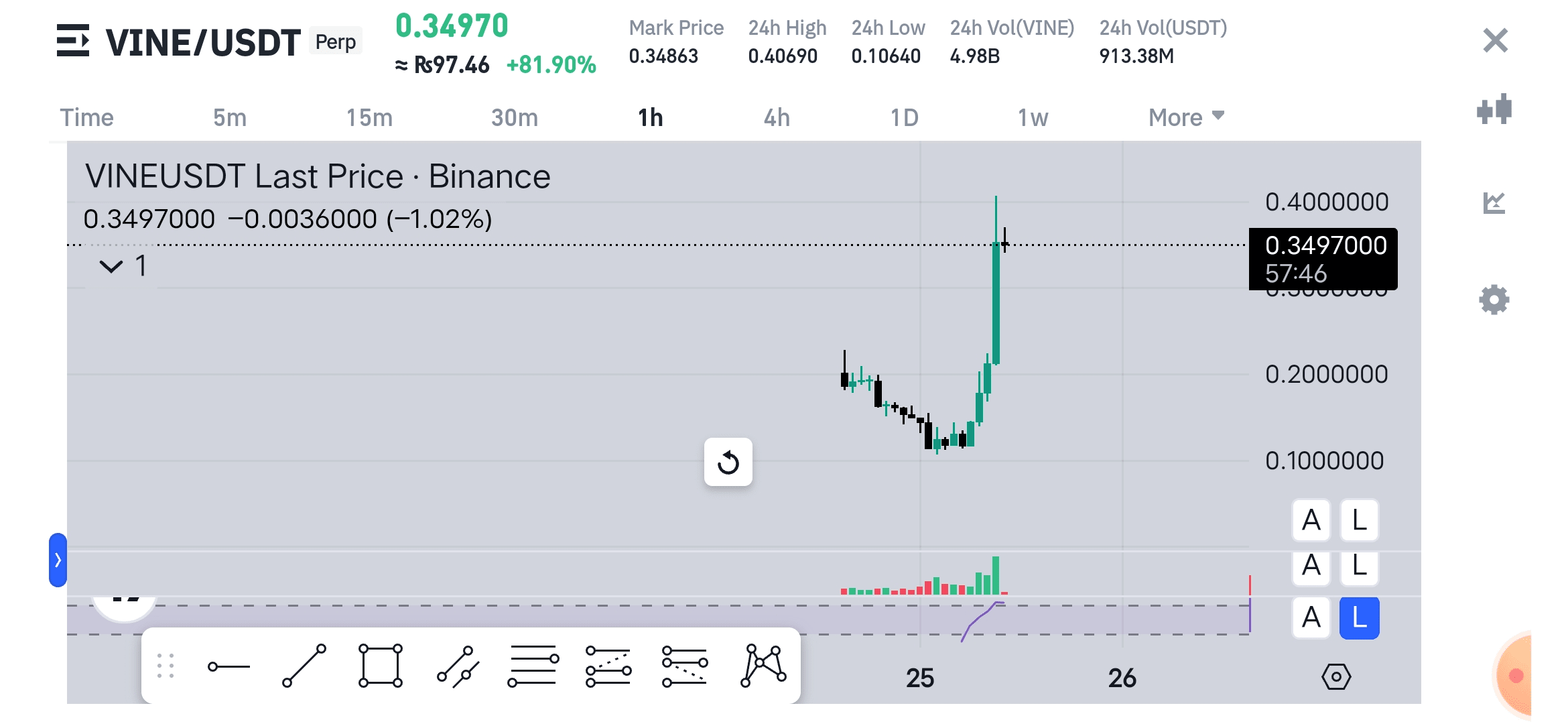The image size is (1568, 724).
Task: Open time axis settings hexagon icon
Action: pyautogui.click(x=1335, y=677)
